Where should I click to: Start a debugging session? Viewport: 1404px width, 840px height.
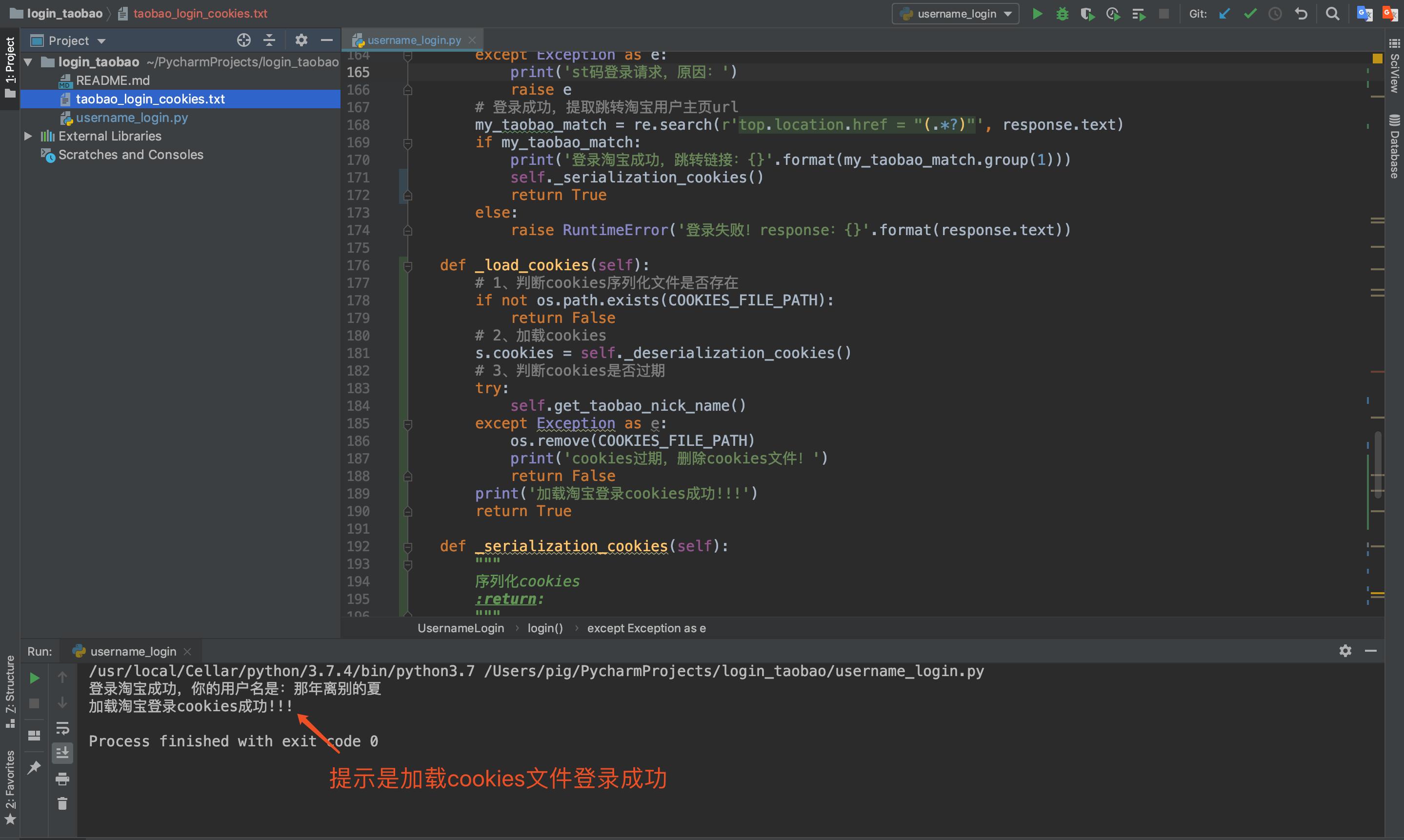(x=1062, y=14)
